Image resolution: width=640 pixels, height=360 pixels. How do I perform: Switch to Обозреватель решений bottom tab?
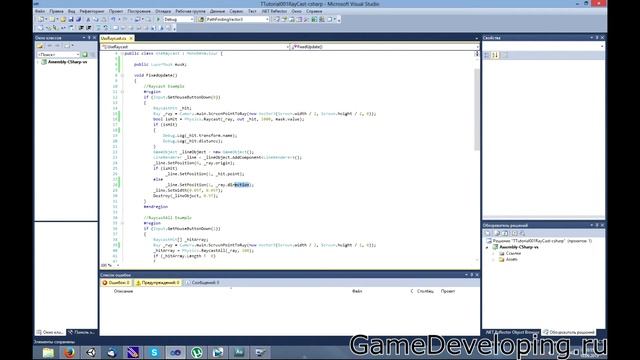(x=569, y=332)
